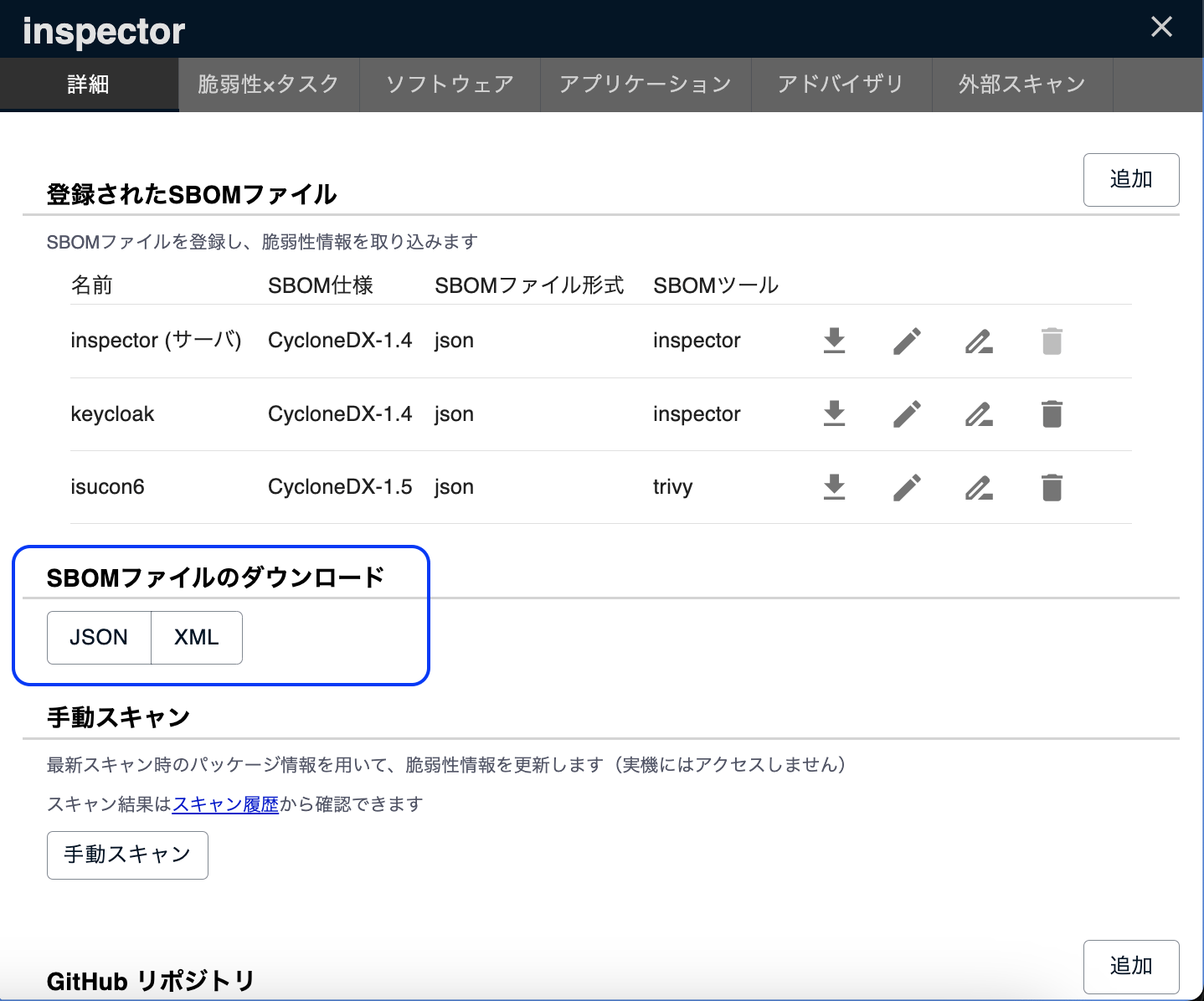Screen dimensions: 1204x1001
Task: Close the inspector dialog
Action: (1161, 27)
